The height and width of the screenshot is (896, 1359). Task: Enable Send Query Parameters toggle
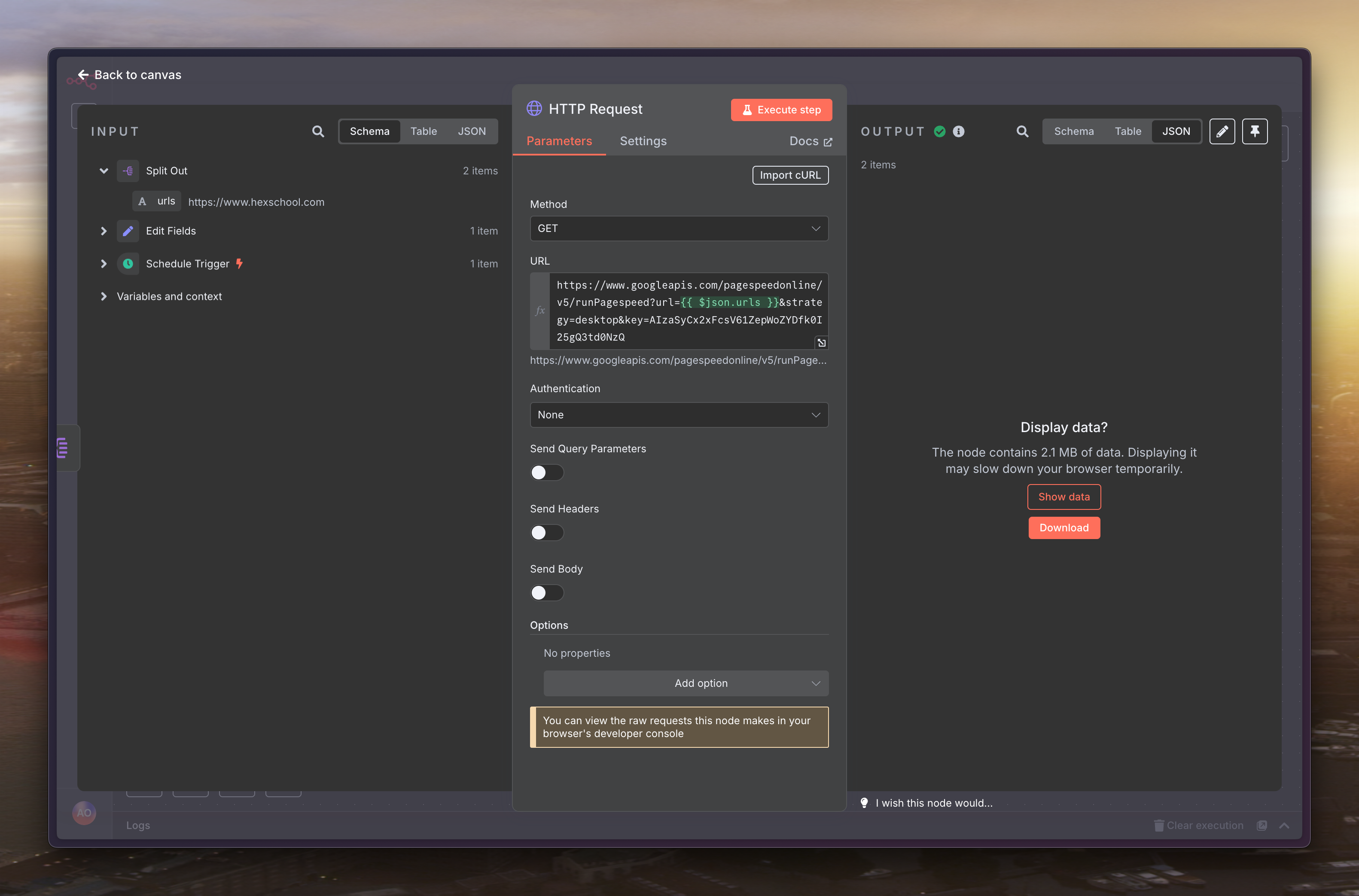click(x=547, y=472)
